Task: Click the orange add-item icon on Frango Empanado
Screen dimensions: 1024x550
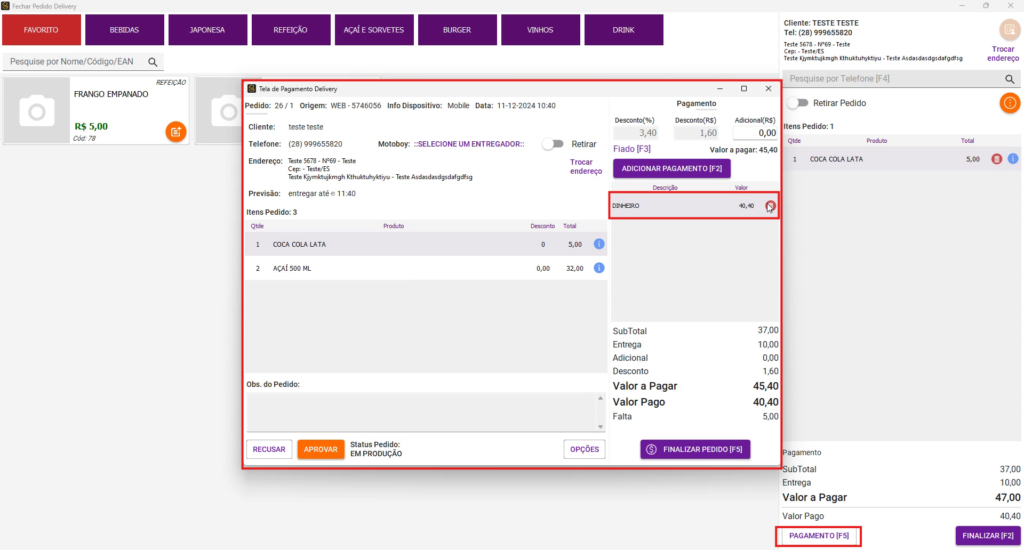Action: (x=175, y=131)
